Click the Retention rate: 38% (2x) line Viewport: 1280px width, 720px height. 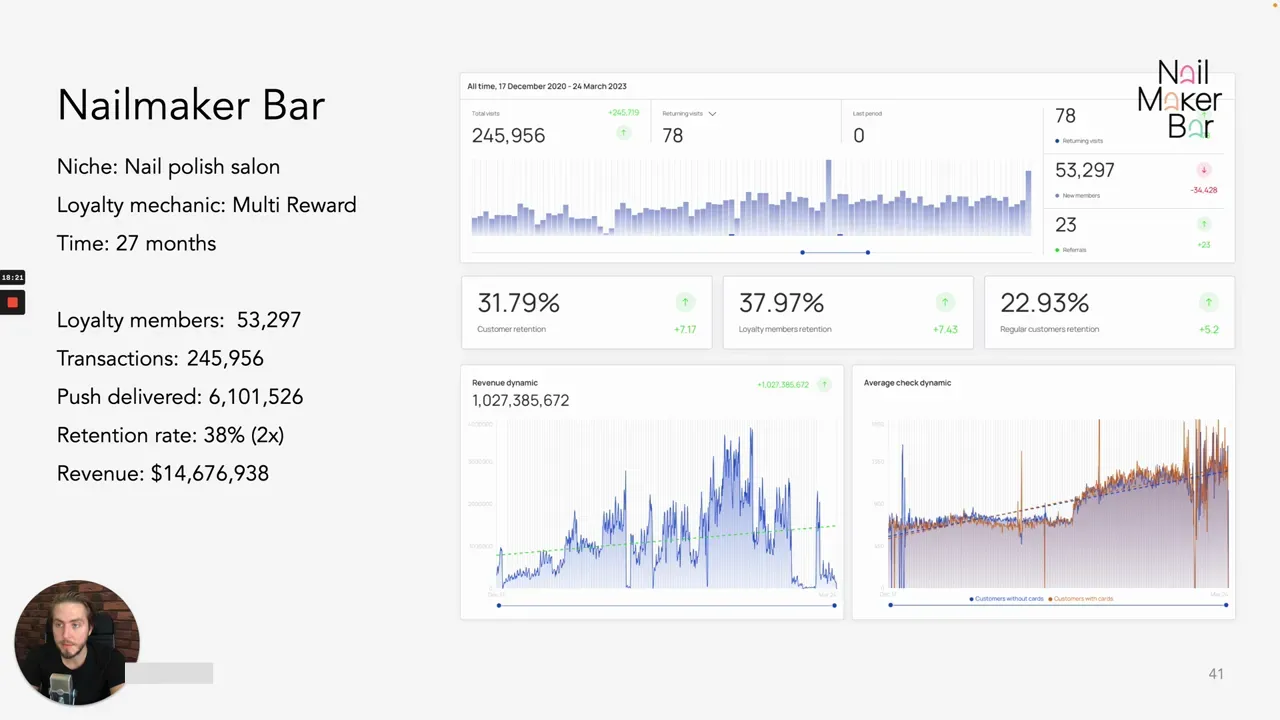click(x=171, y=435)
